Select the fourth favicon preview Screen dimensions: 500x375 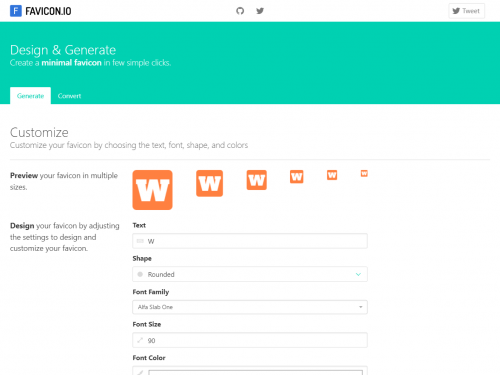click(297, 177)
